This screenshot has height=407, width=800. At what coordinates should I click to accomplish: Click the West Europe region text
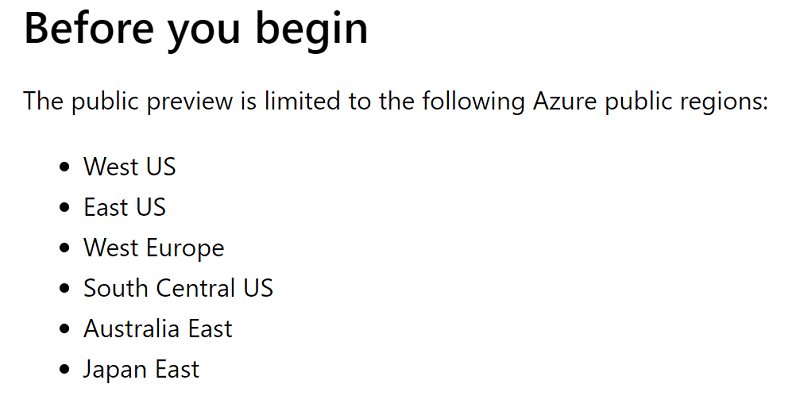pyautogui.click(x=154, y=248)
